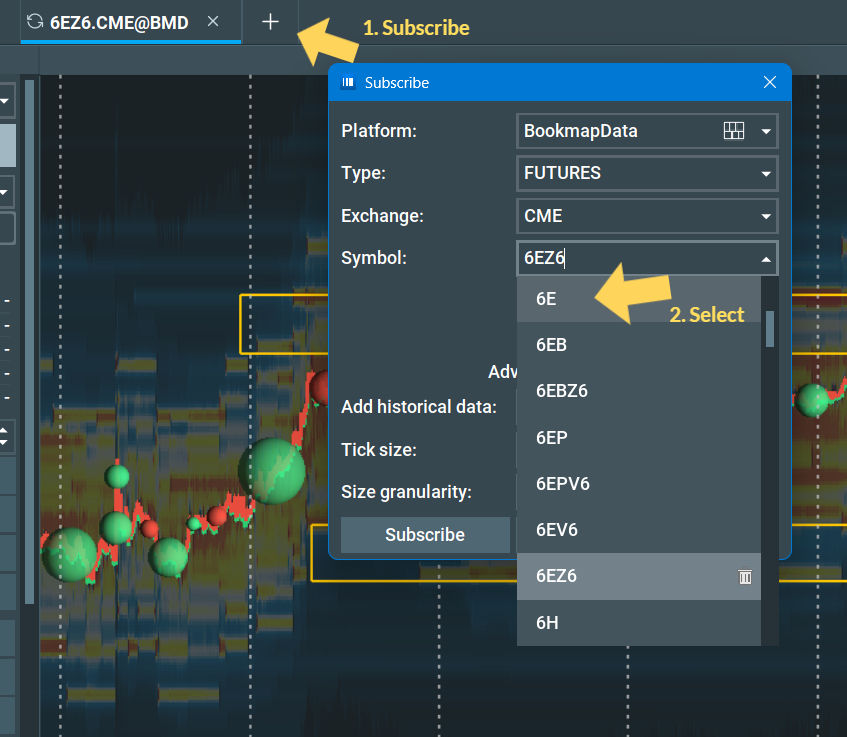Click the refresh icon on the 6EZ6 tab
The image size is (847, 737).
(x=35, y=22)
